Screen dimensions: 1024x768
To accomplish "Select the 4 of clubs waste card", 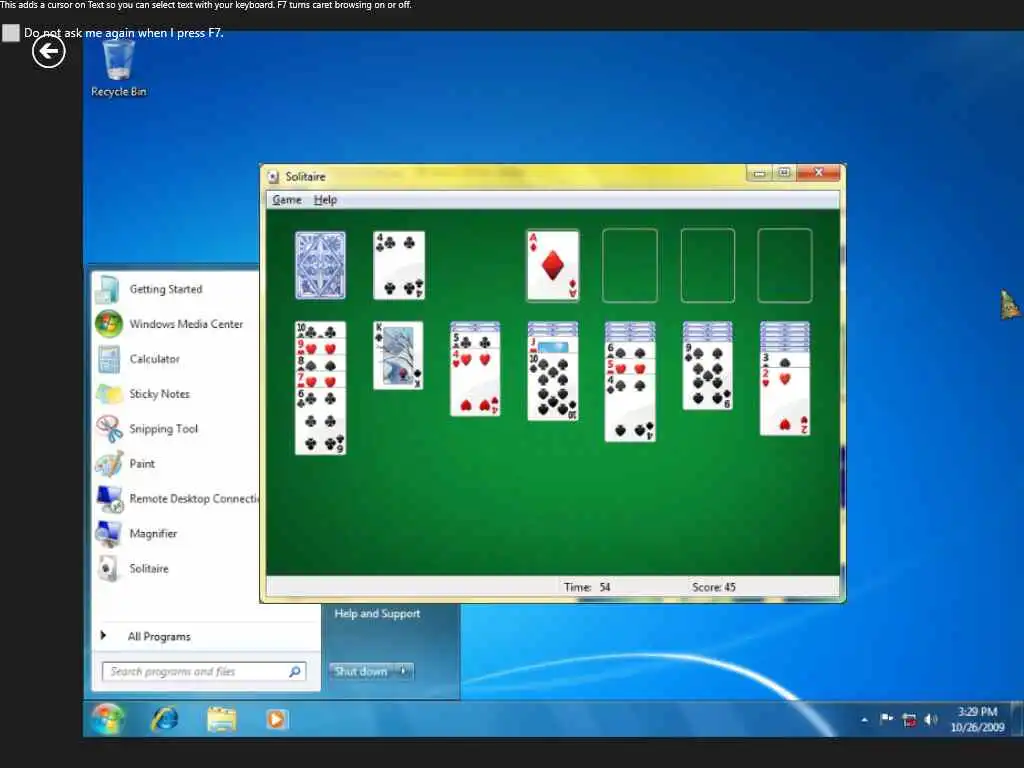I will pos(399,265).
